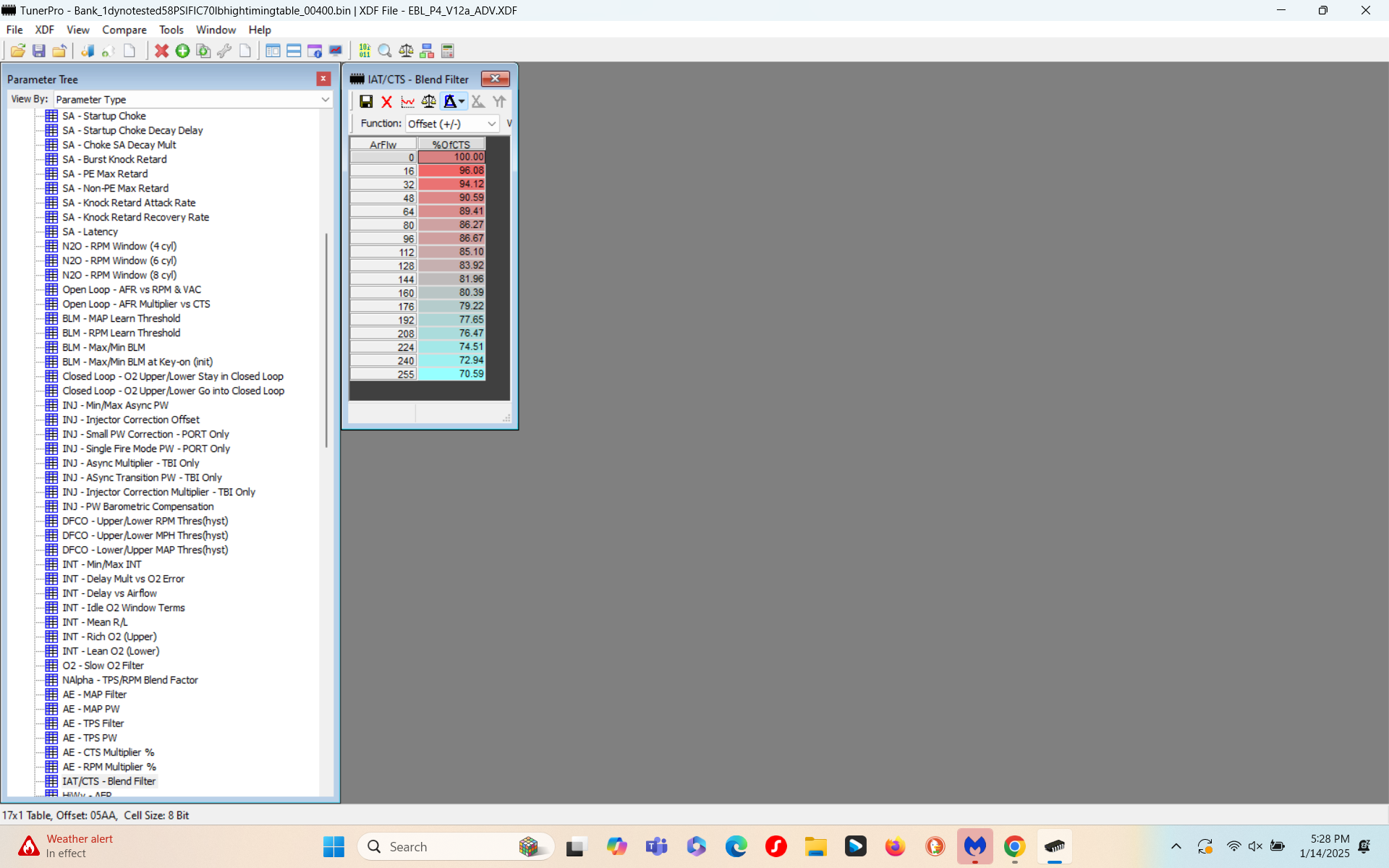Select BLM - MAP Learn Threshold item
1389x868 pixels.
click(x=121, y=318)
